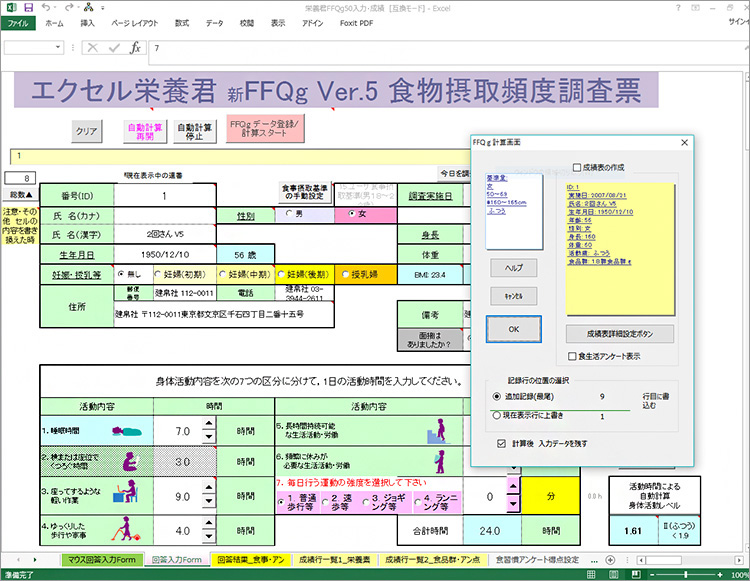
Task: Click the person sitting at desk icon
Action: [126, 492]
